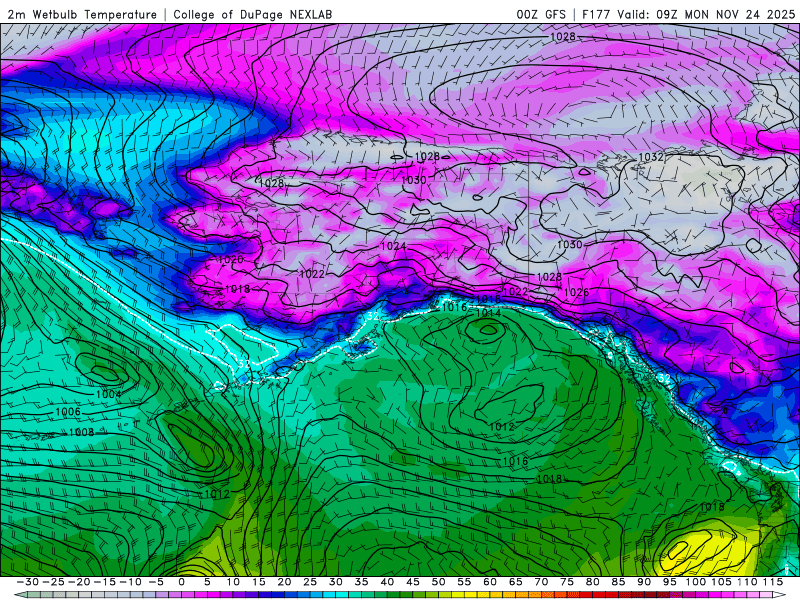Click the 105 color scale label
Screen dimensions: 800x600
[721, 582]
